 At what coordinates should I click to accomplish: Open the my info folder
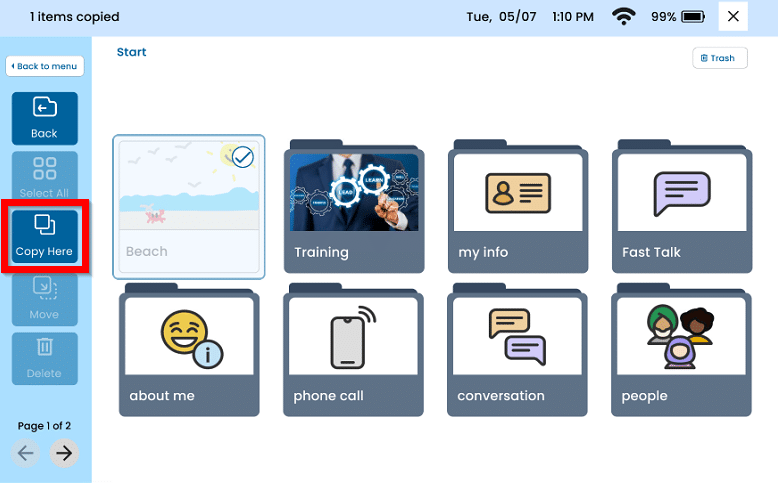click(518, 207)
